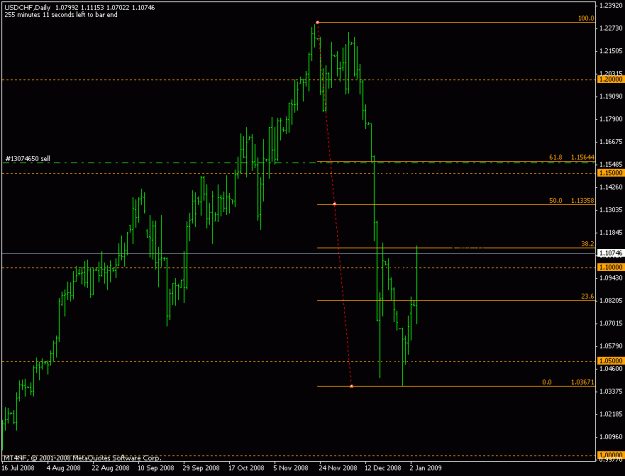Click the 1.04600 price scale value
The image size is (625, 476).
pyautogui.click(x=611, y=369)
